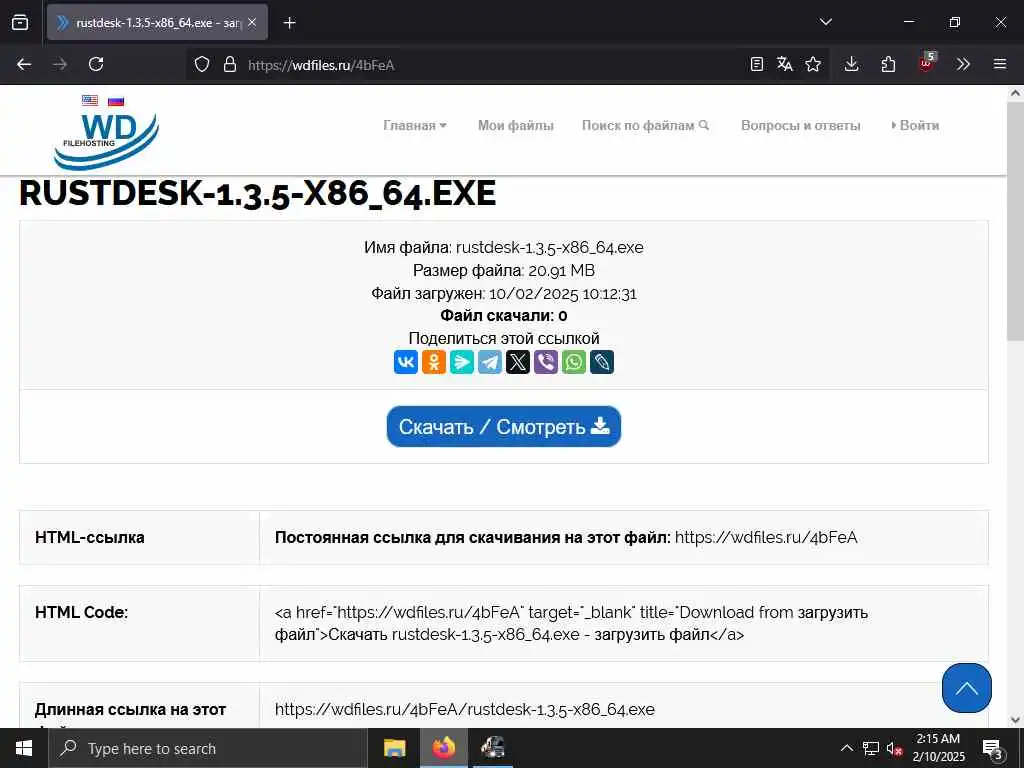Screen dimensions: 1024x768
Task: Open File Explorer from taskbar
Action: [x=394, y=748]
